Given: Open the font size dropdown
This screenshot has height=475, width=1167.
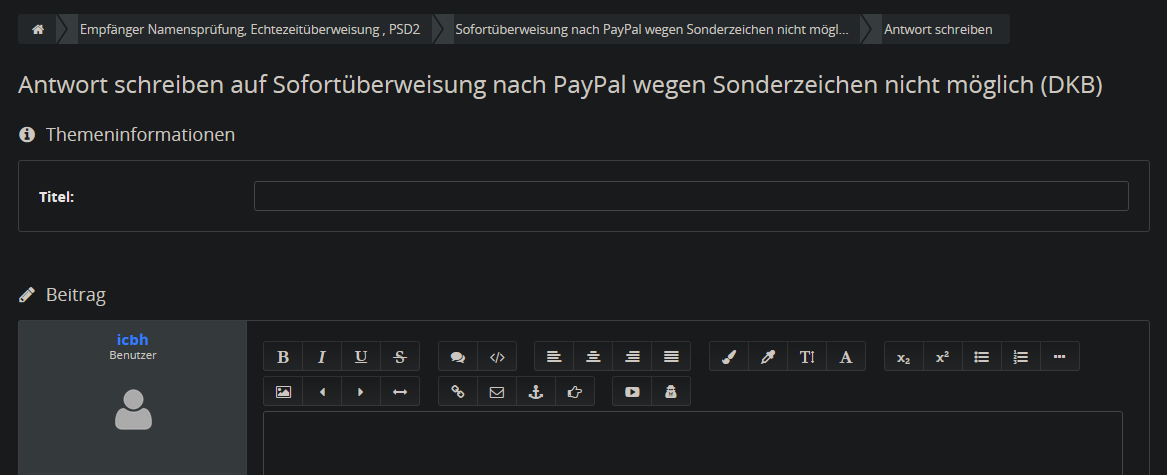Looking at the screenshot, I should click(x=807, y=357).
